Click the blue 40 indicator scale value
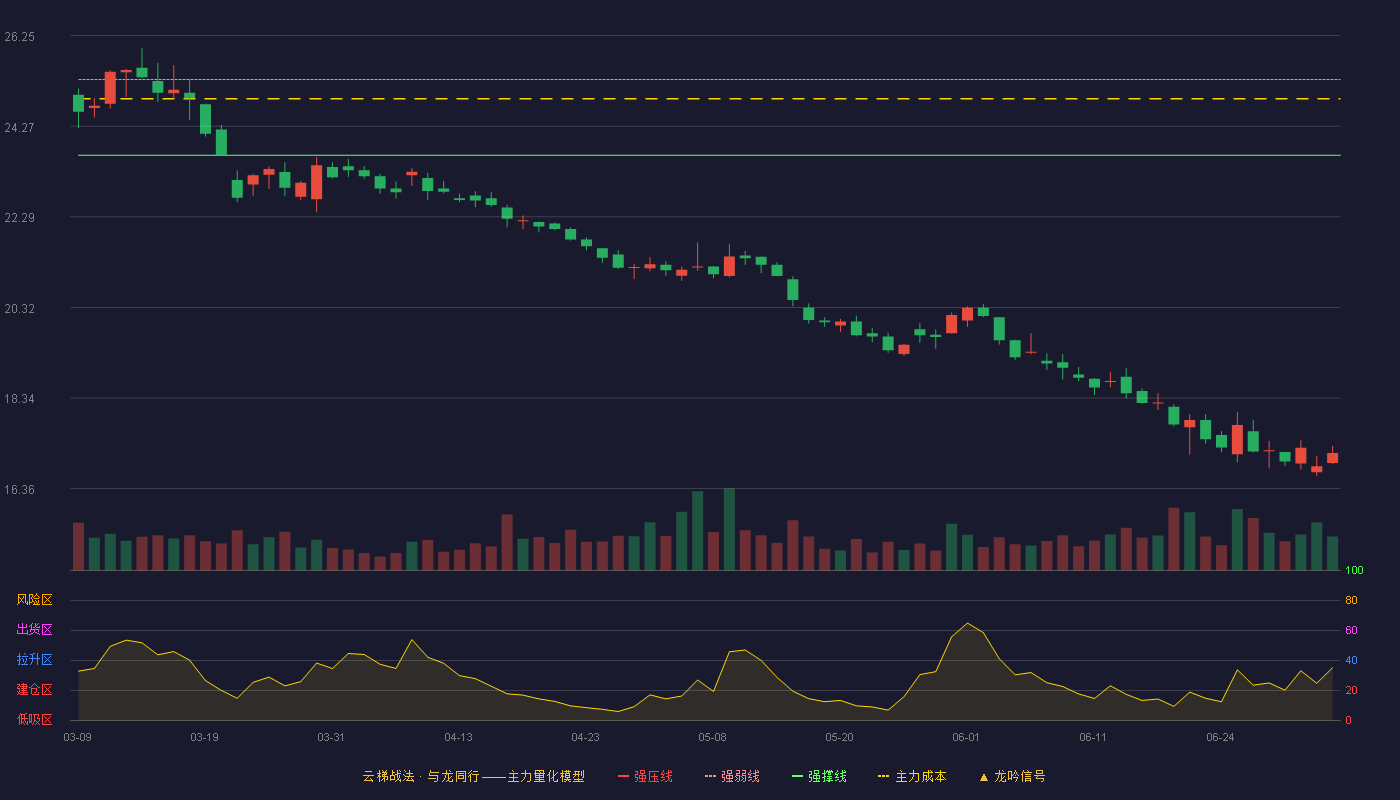Viewport: 1400px width, 800px height. 1351,660
